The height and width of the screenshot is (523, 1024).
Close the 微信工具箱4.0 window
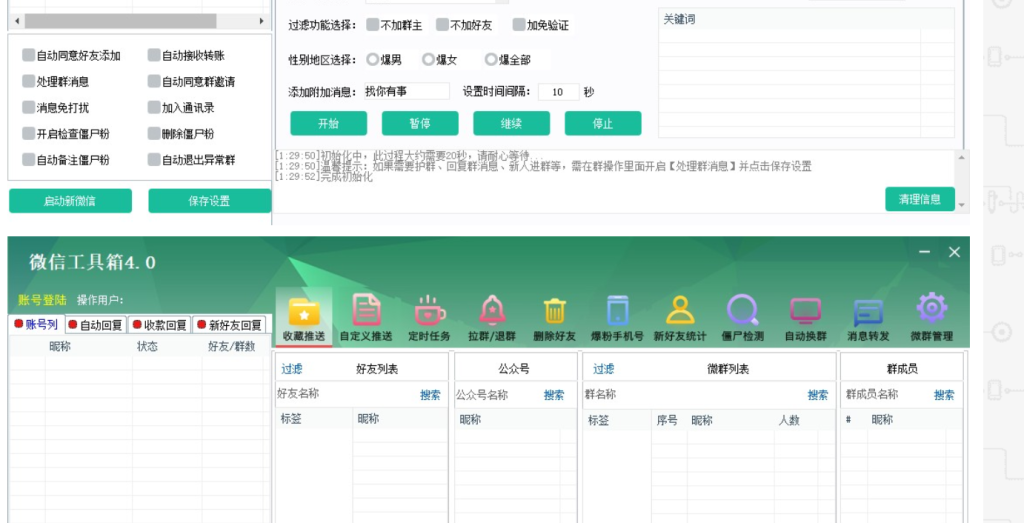[x=954, y=252]
